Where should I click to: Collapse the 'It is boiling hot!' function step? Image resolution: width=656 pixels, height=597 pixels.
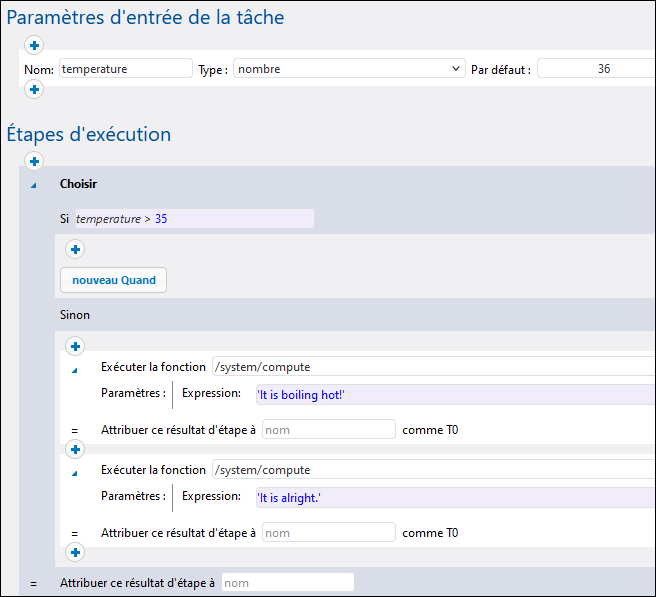pyautogui.click(x=74, y=370)
